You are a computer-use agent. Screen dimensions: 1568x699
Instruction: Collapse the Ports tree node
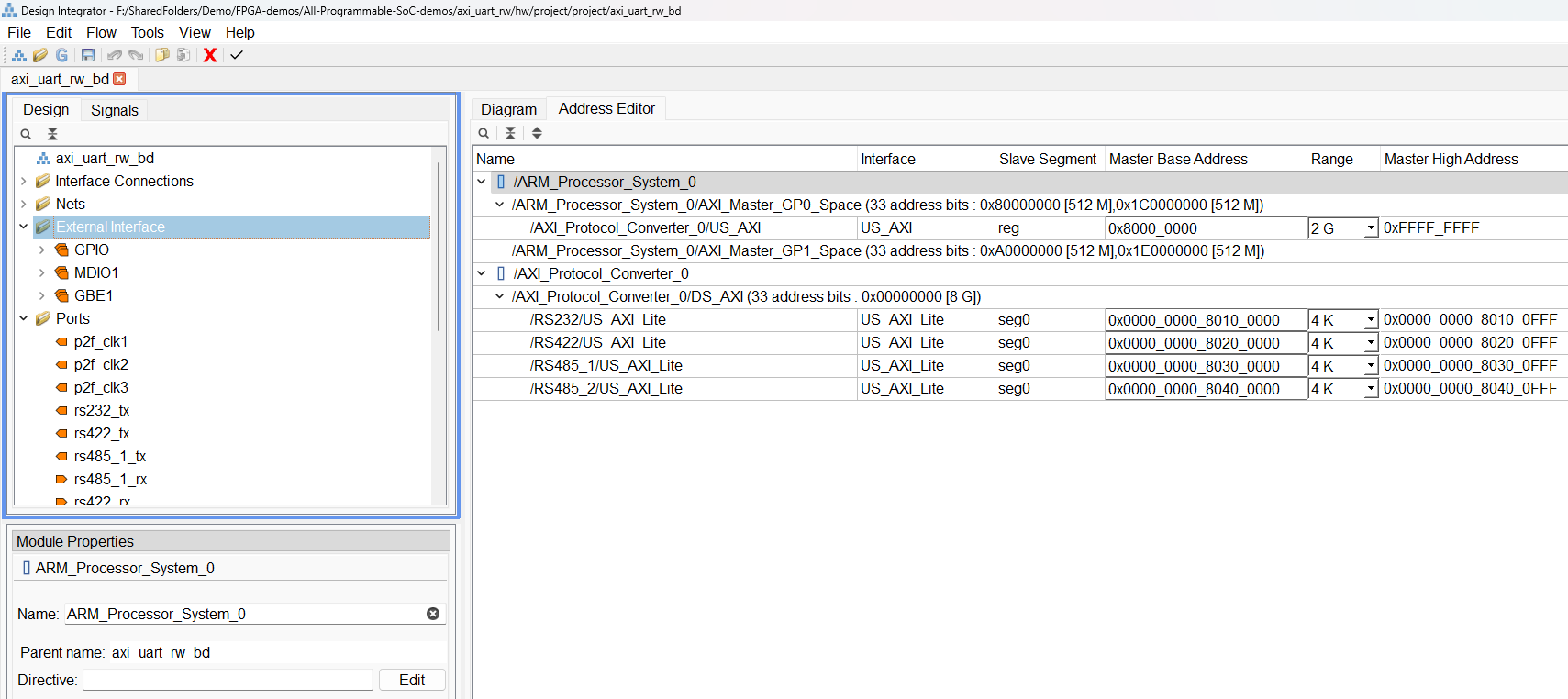[24, 318]
